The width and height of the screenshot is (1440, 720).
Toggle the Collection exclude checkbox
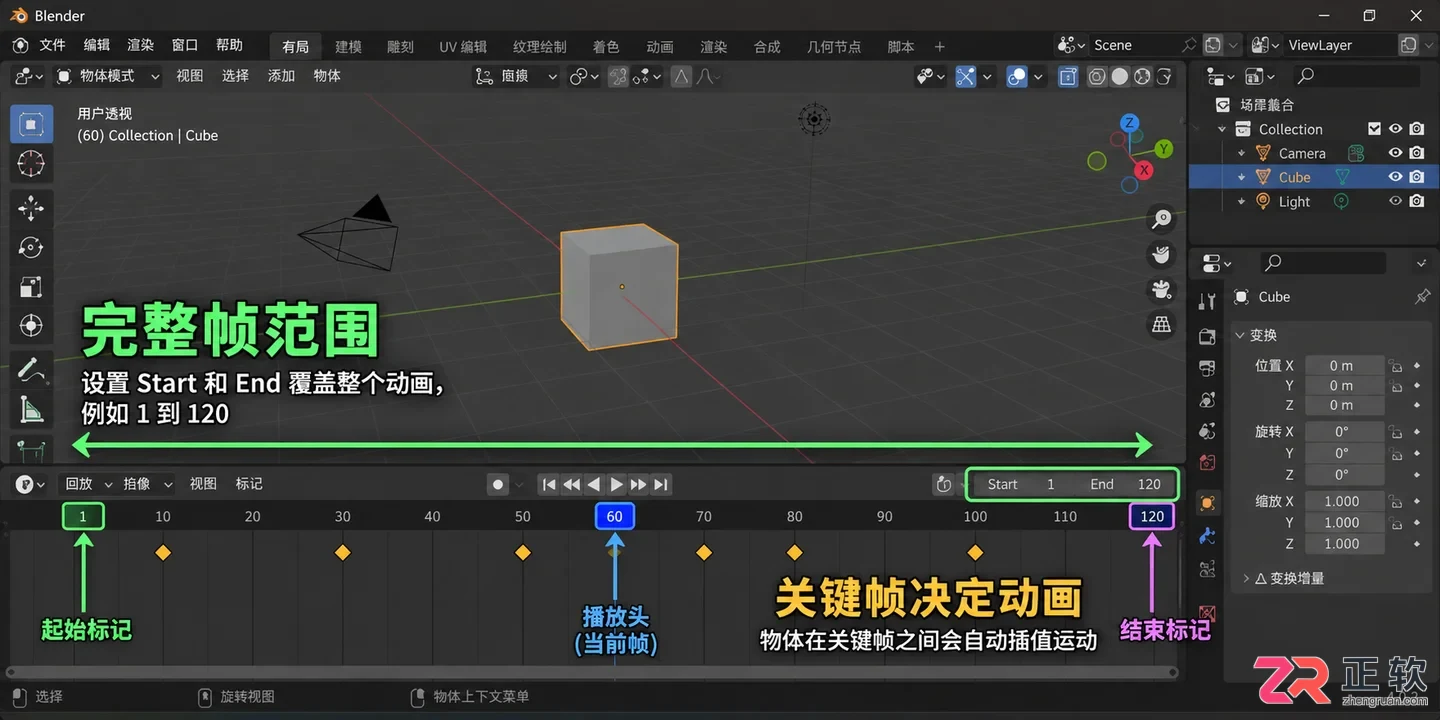tap(1374, 129)
